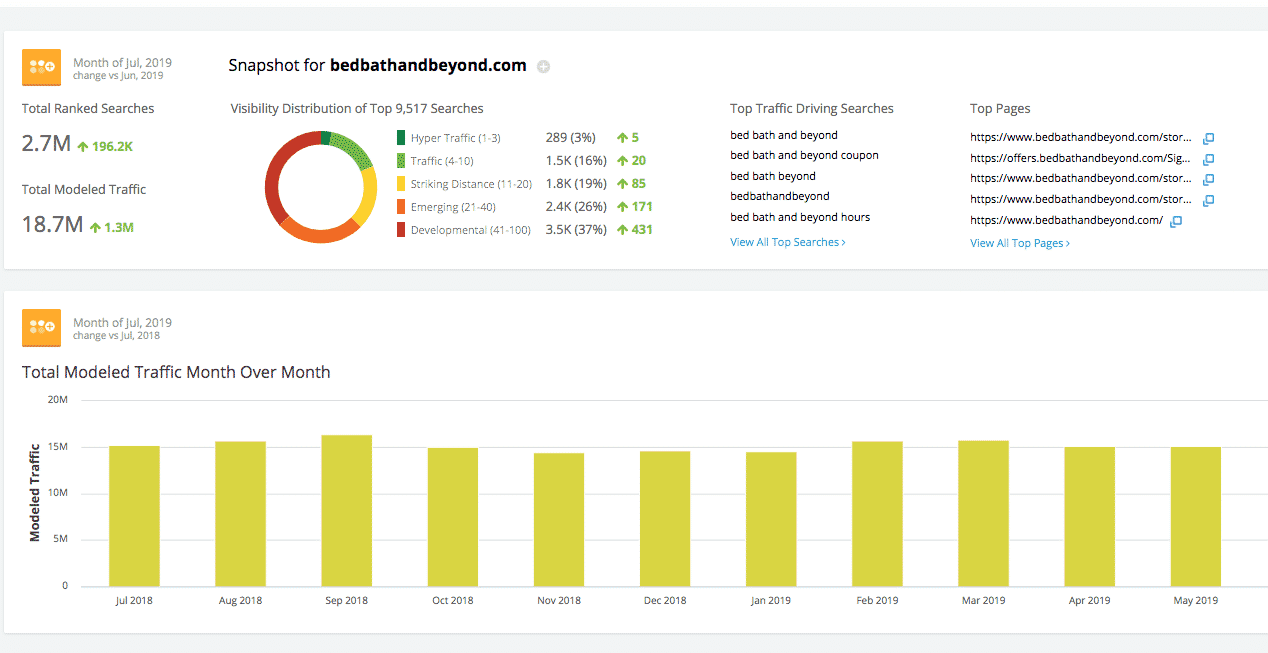Click the orange icon beside Month of Jul, 2019 in the Snapshot panel
The width and height of the screenshot is (1268, 653).
[x=42, y=69]
